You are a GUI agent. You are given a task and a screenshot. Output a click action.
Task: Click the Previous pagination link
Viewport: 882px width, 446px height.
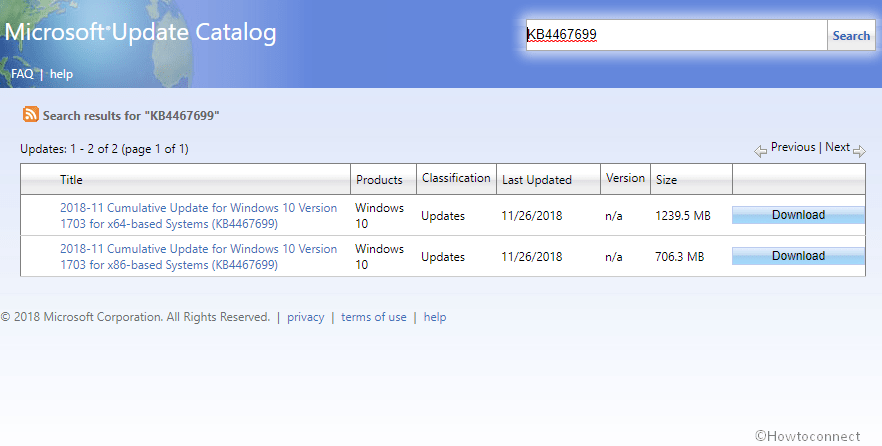[793, 147]
